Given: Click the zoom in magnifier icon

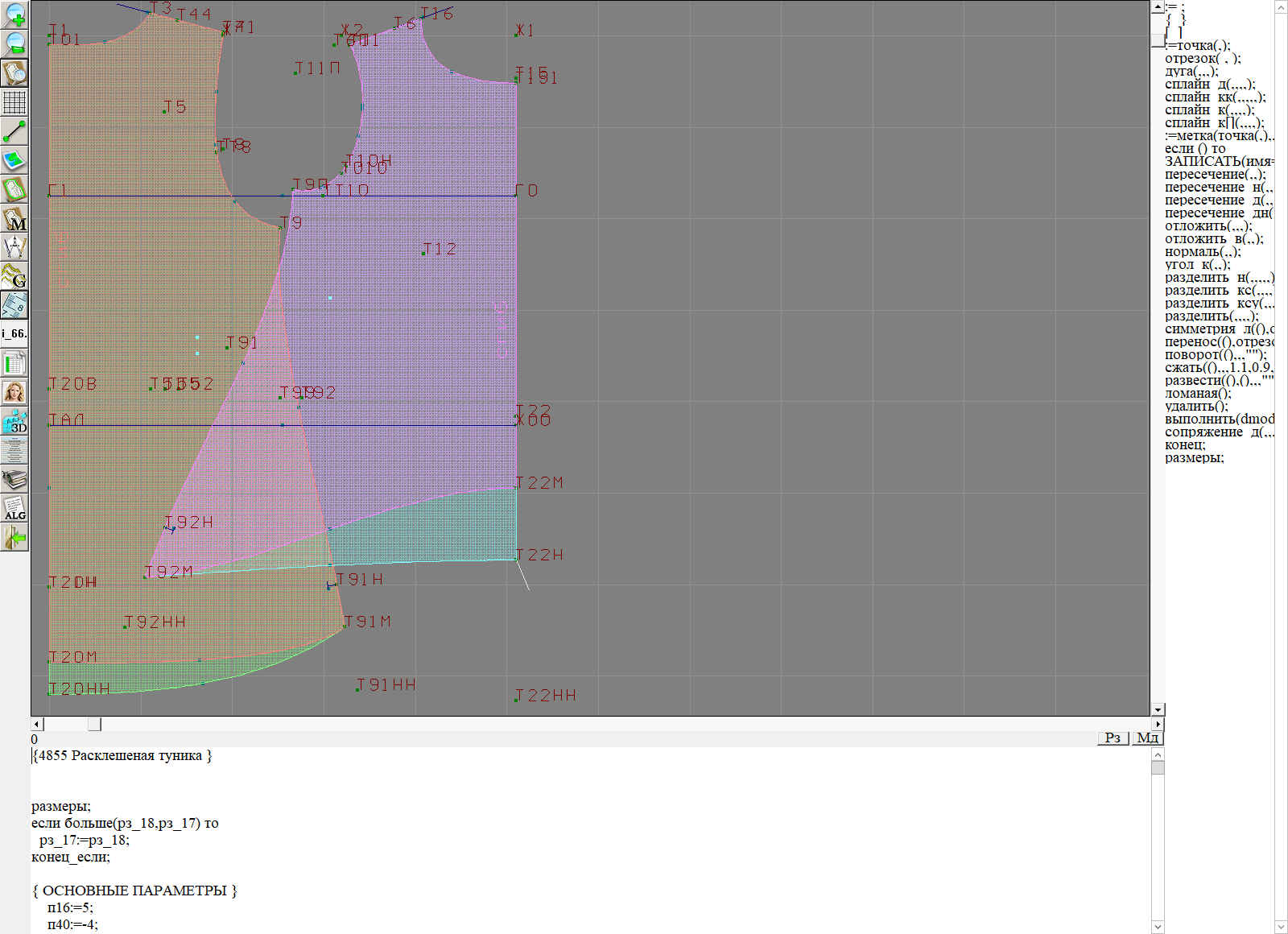Looking at the screenshot, I should point(14,14).
